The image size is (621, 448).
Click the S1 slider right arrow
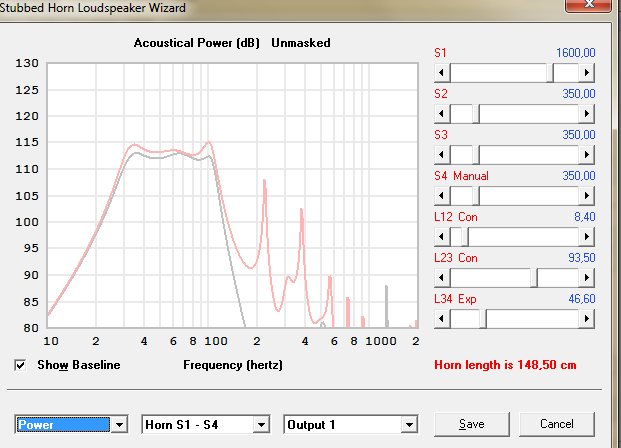pos(587,73)
